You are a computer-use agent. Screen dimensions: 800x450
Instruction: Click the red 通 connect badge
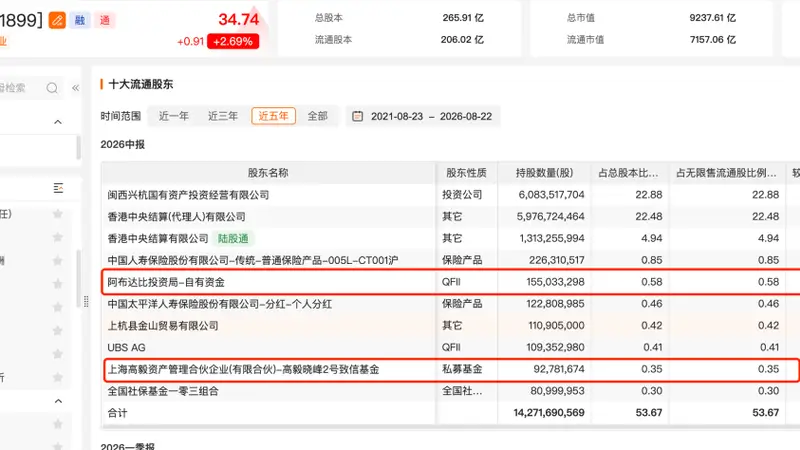(x=105, y=20)
